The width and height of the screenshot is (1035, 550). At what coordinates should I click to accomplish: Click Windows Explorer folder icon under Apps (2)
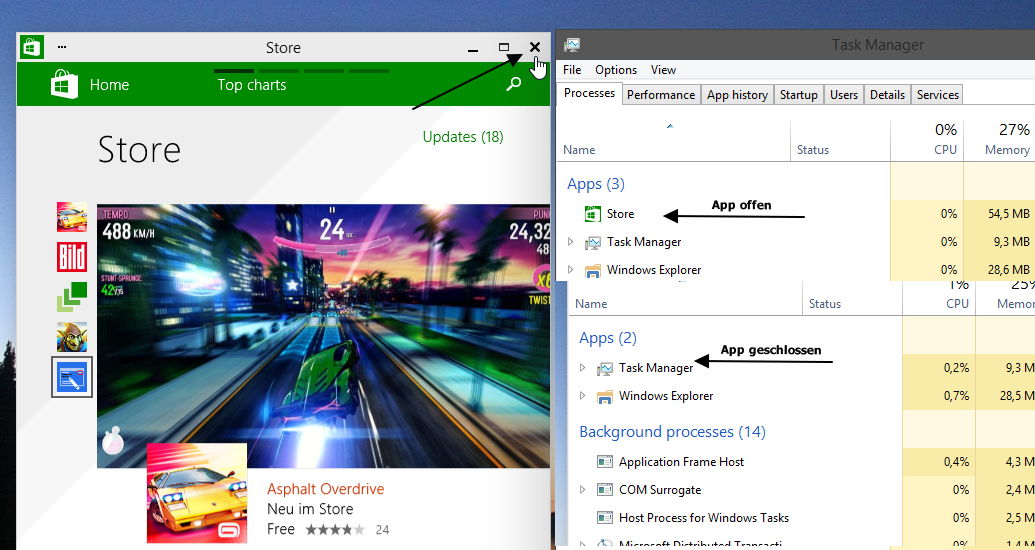pos(605,397)
